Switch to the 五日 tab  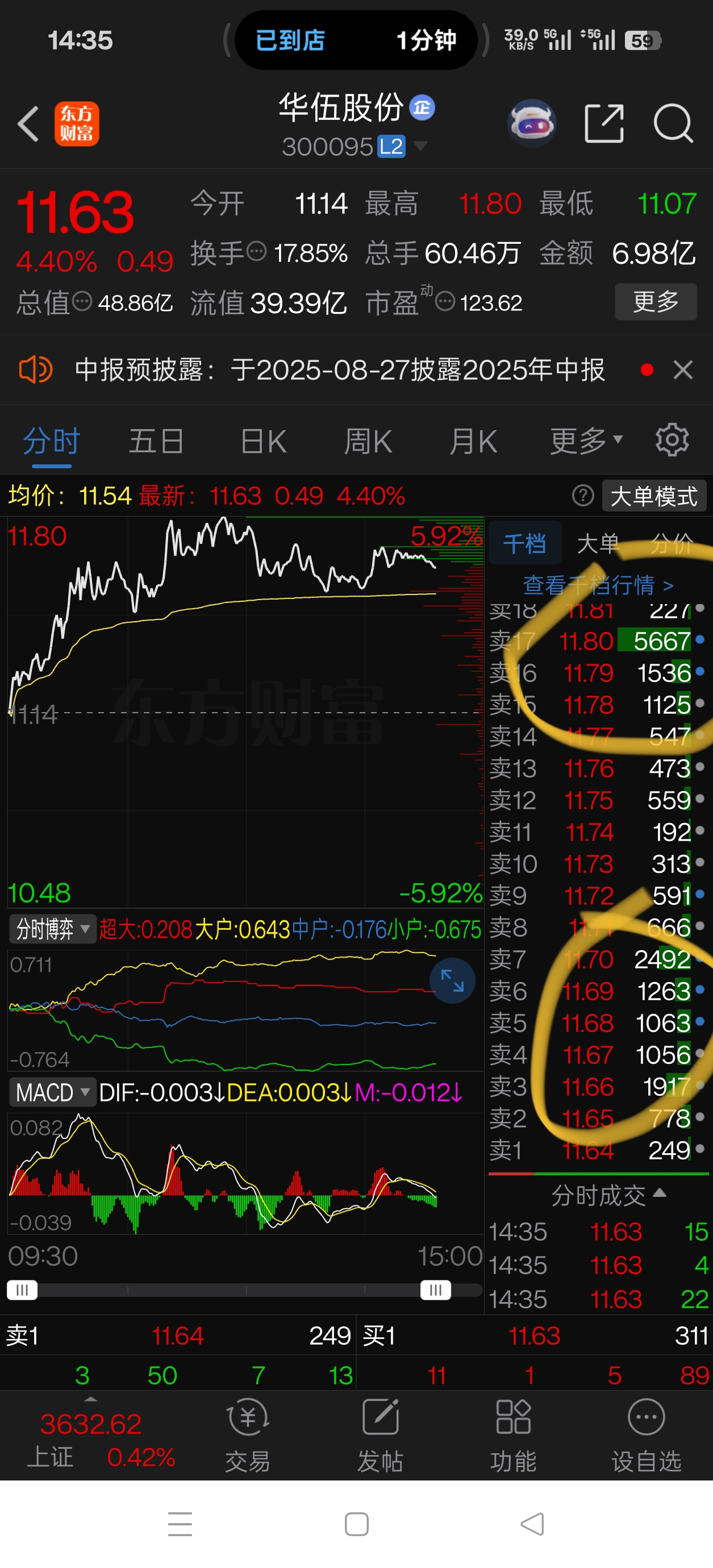coord(156,442)
